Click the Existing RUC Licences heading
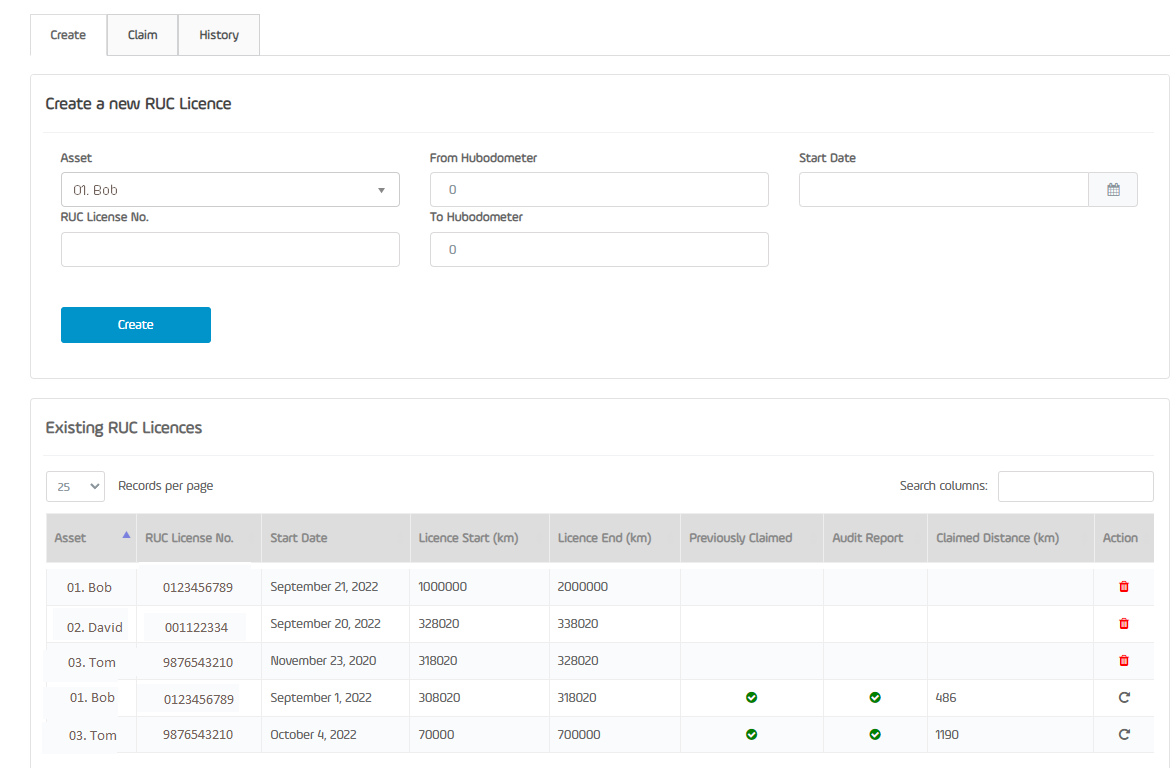Viewport: 1172px width, 768px height. pyautogui.click(x=124, y=428)
